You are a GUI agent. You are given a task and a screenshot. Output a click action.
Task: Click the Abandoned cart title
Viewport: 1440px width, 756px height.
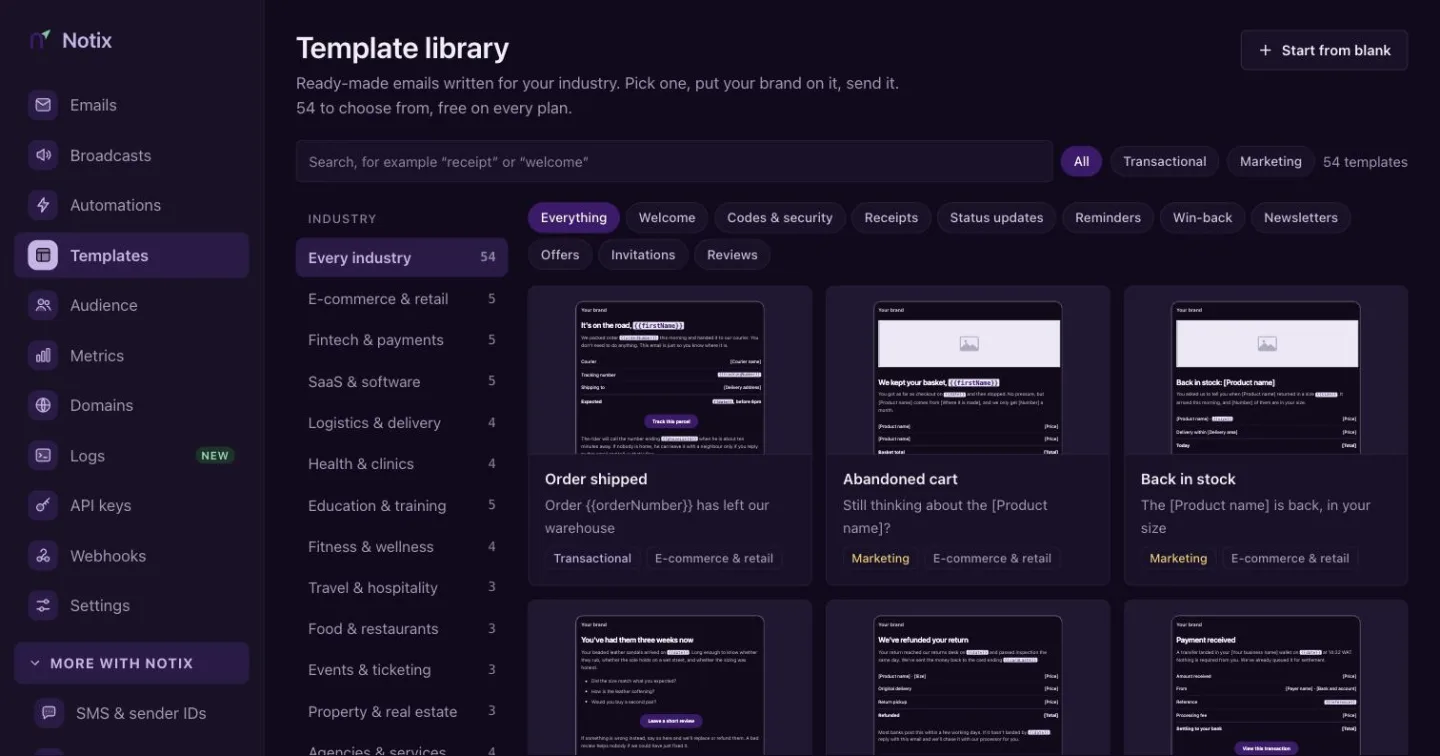point(900,479)
